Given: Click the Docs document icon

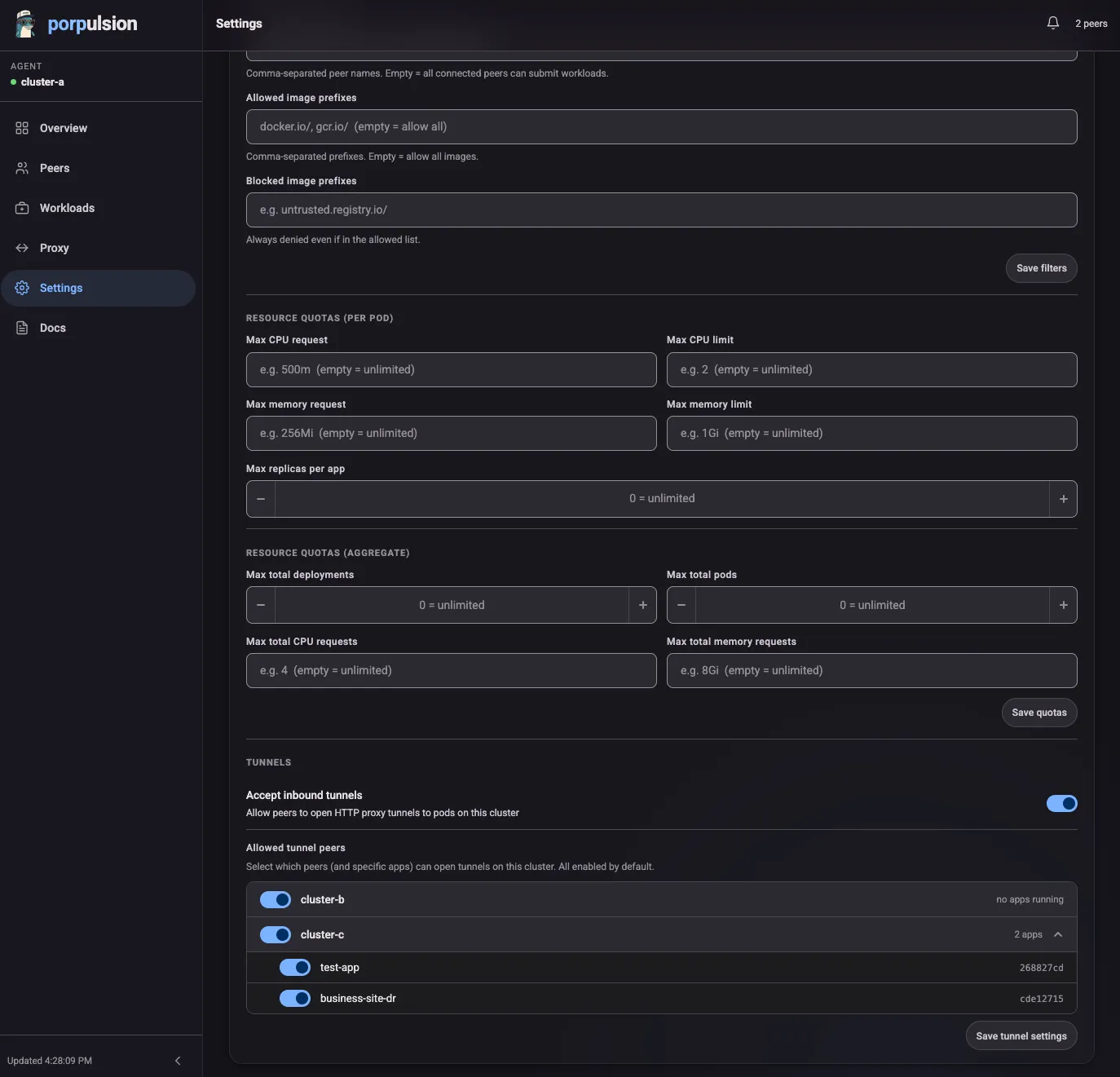Looking at the screenshot, I should pos(21,328).
